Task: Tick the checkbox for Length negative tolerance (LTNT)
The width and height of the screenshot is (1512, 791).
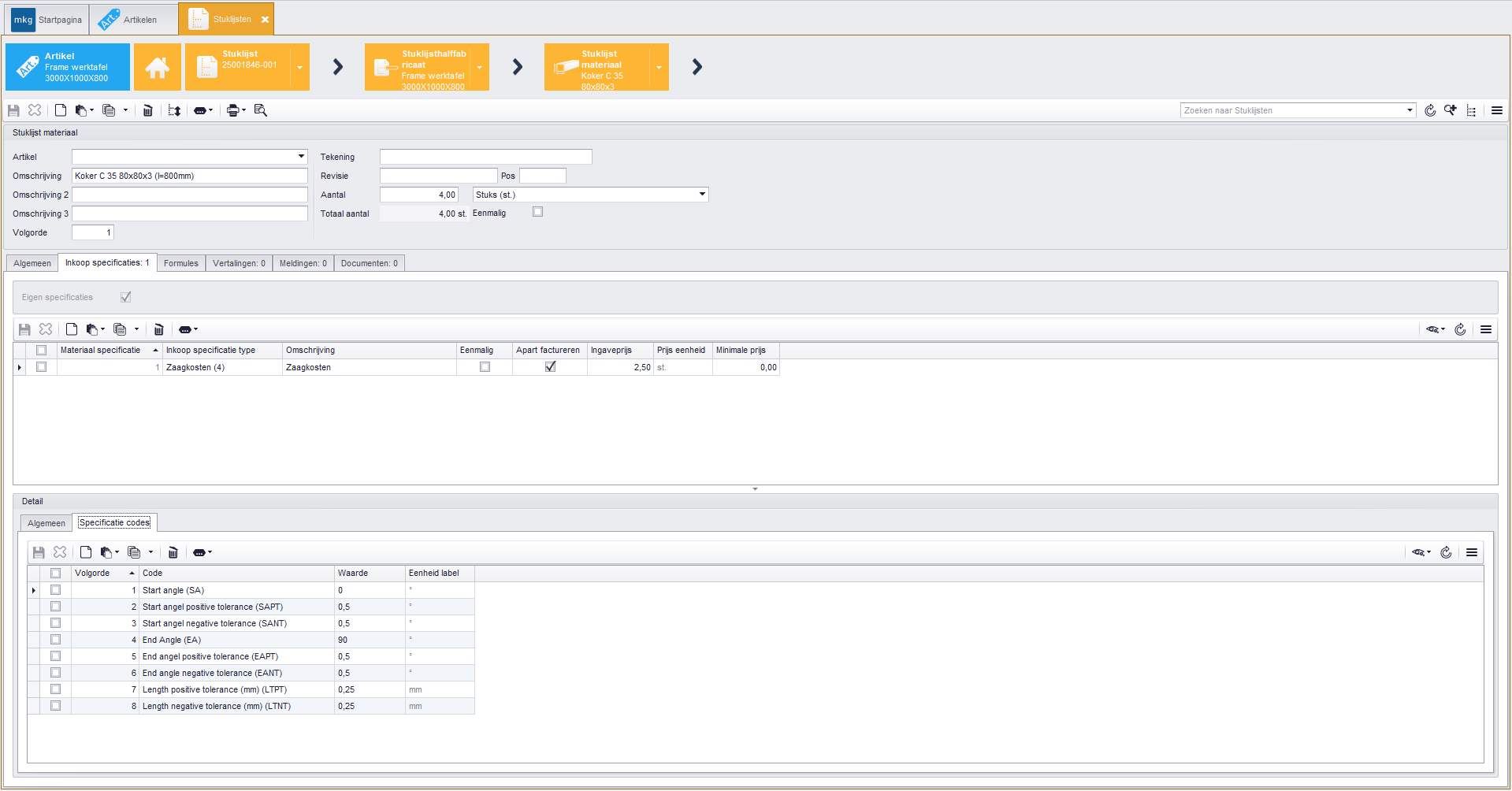Action: coord(55,706)
